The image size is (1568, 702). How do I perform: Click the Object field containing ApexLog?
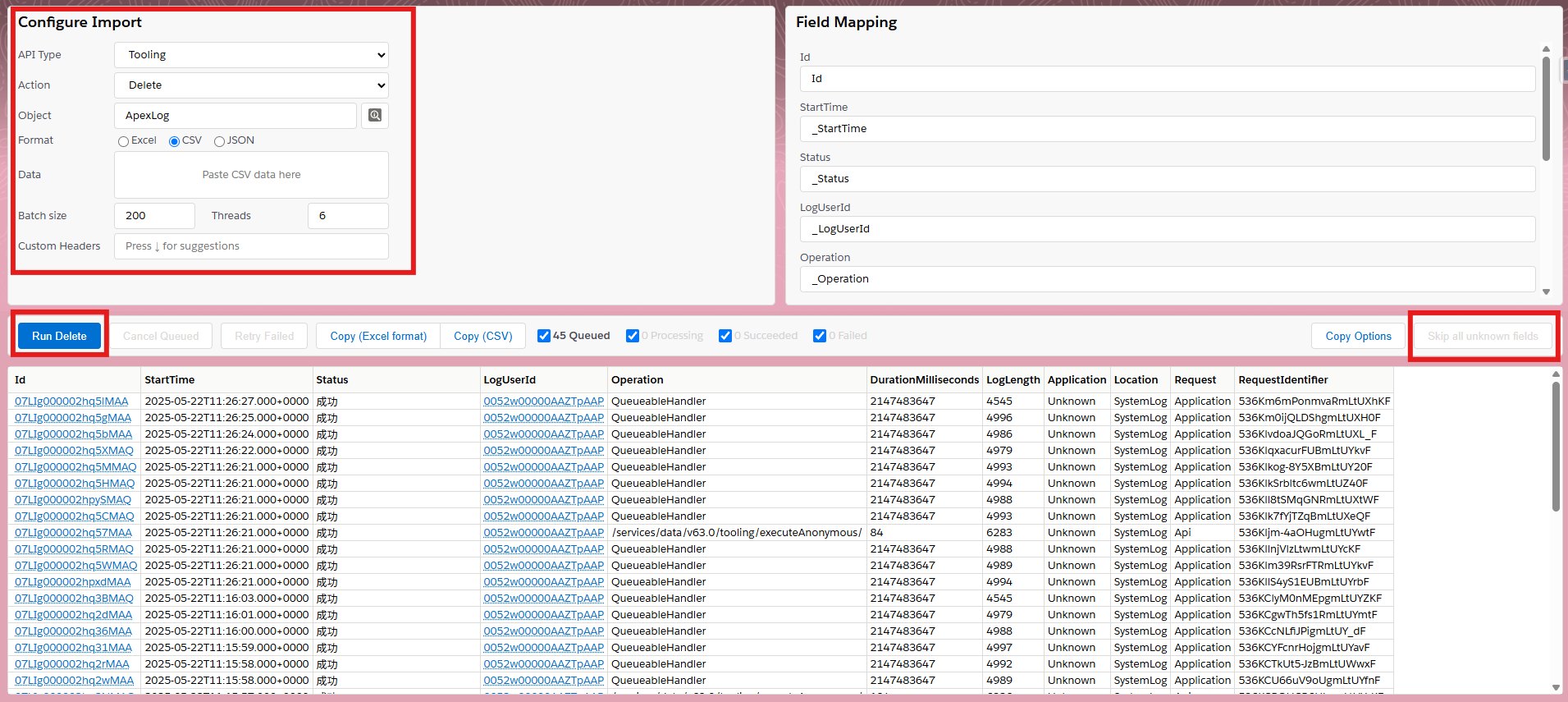(x=235, y=116)
